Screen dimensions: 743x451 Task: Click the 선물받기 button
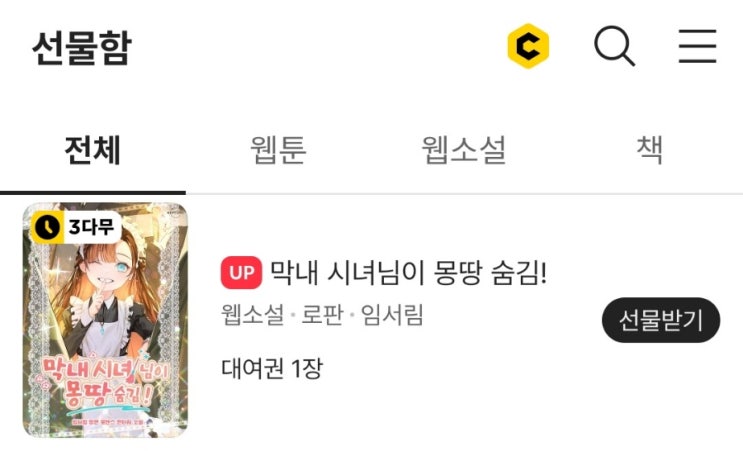point(661,320)
